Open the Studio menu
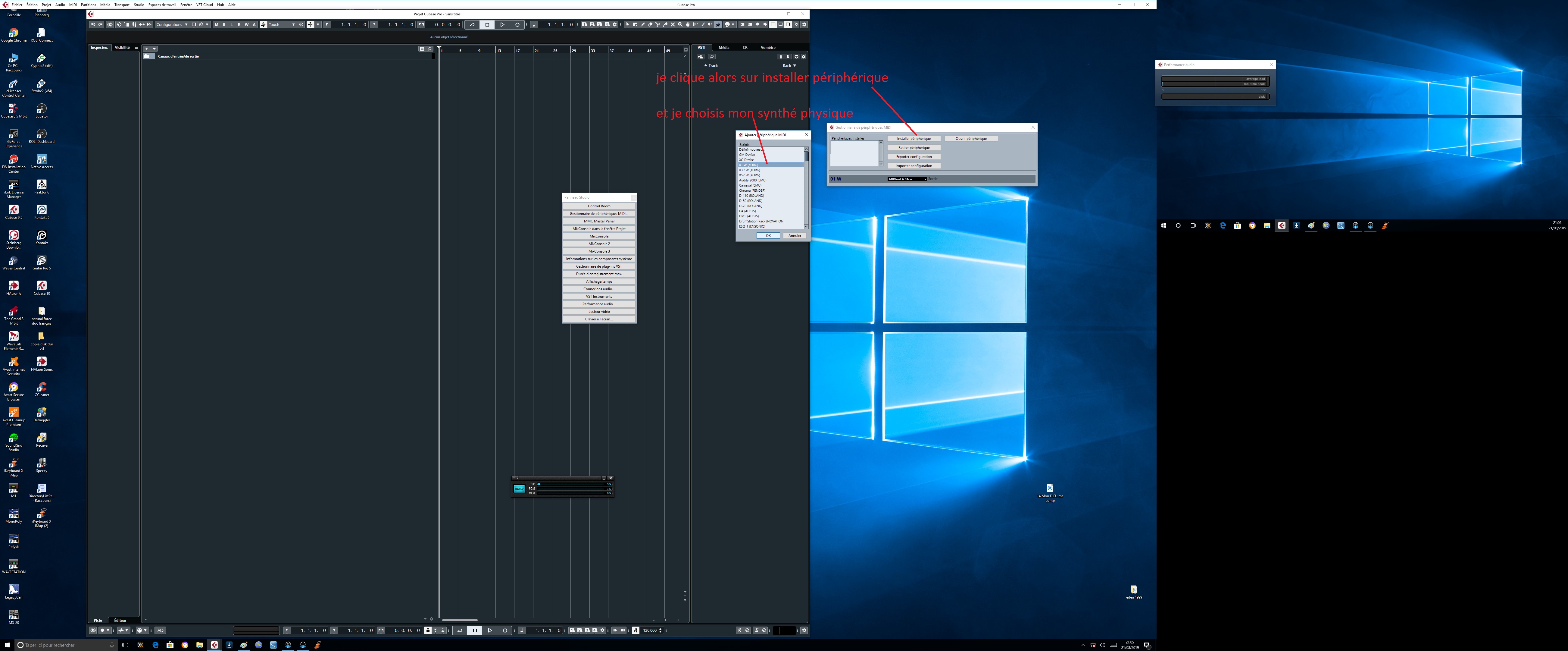The image size is (1568, 651). coord(139,4)
